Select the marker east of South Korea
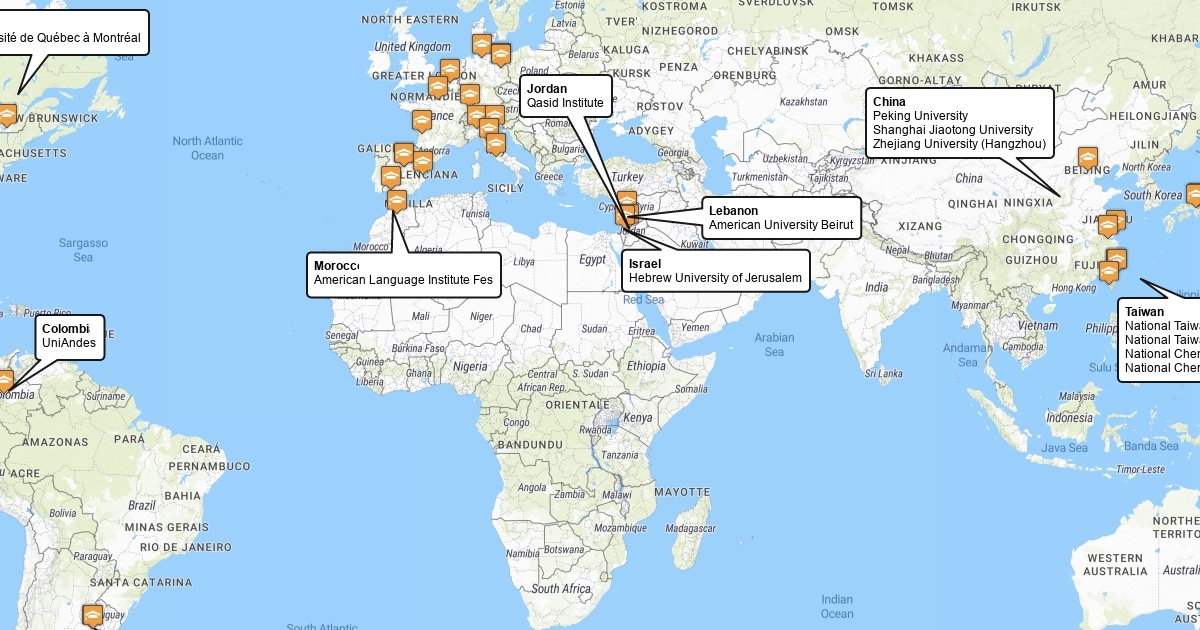Screen dimensions: 1200x630 point(1193,194)
